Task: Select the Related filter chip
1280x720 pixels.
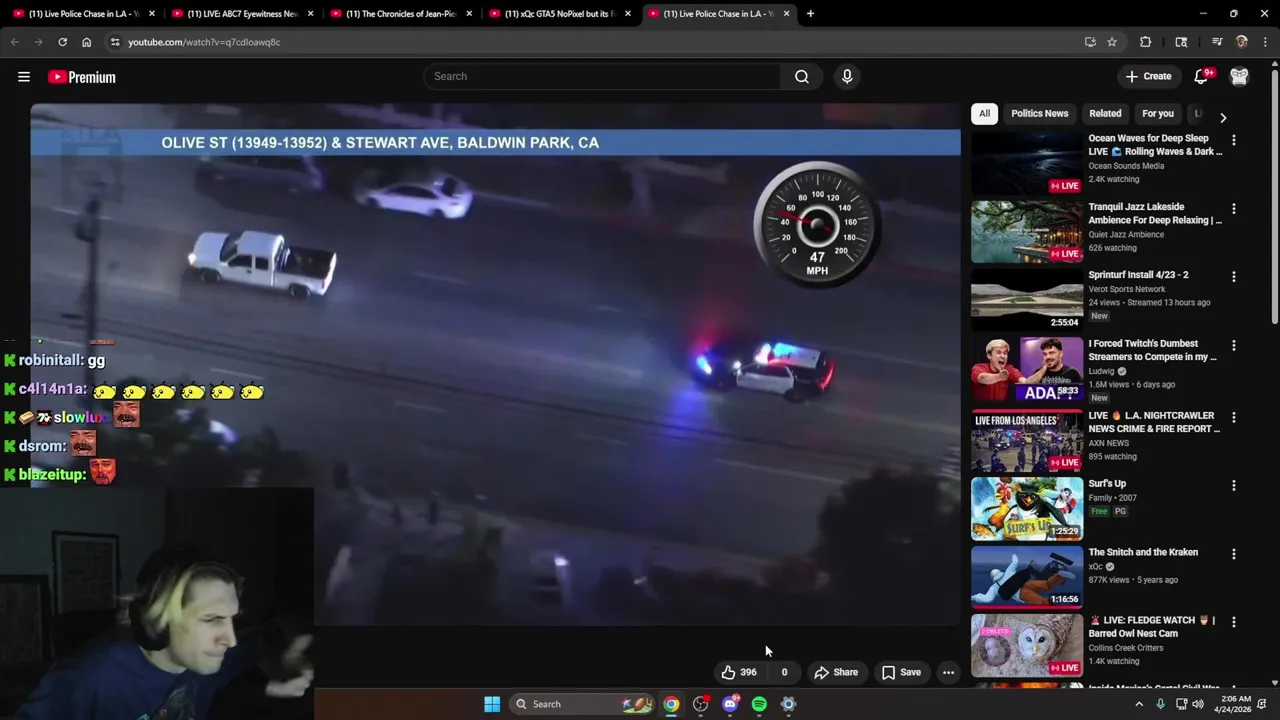Action: [x=1105, y=114]
